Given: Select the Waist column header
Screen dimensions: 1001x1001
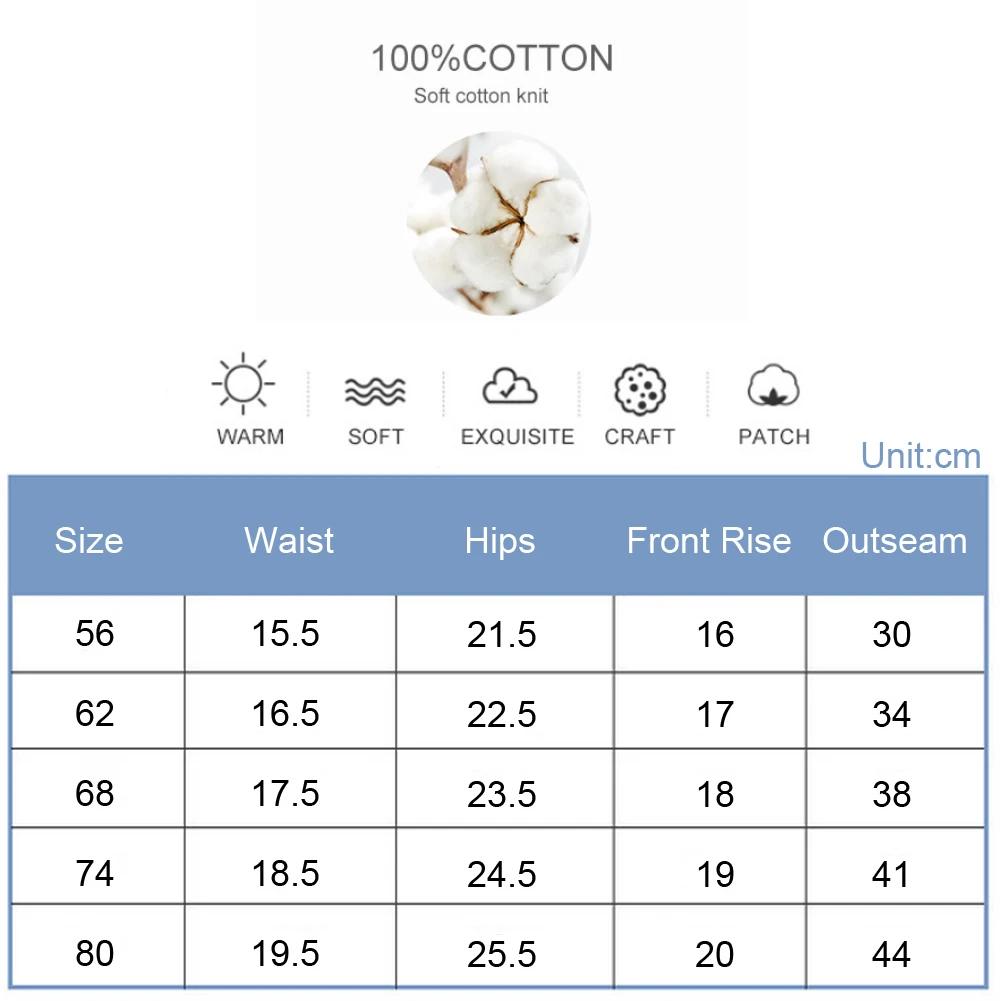Looking at the screenshot, I should coord(289,541).
